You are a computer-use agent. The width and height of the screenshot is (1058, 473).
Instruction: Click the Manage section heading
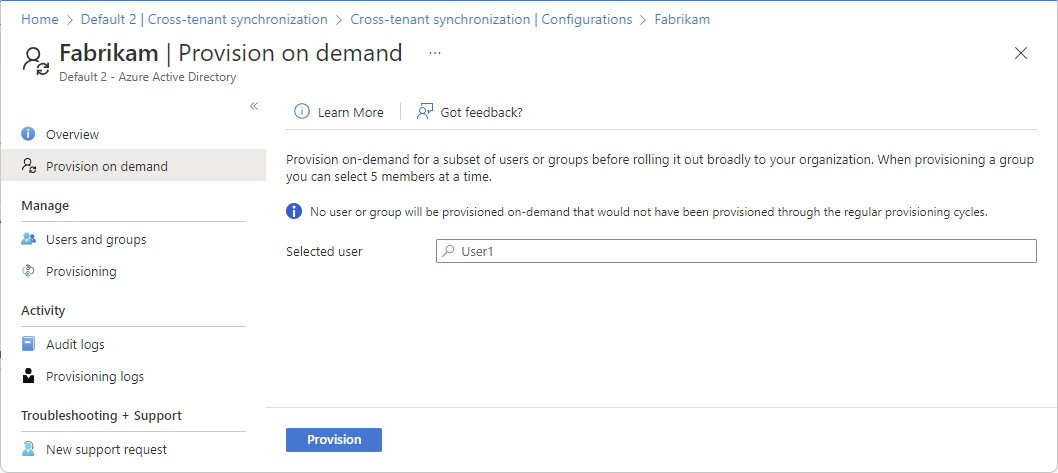[45, 204]
